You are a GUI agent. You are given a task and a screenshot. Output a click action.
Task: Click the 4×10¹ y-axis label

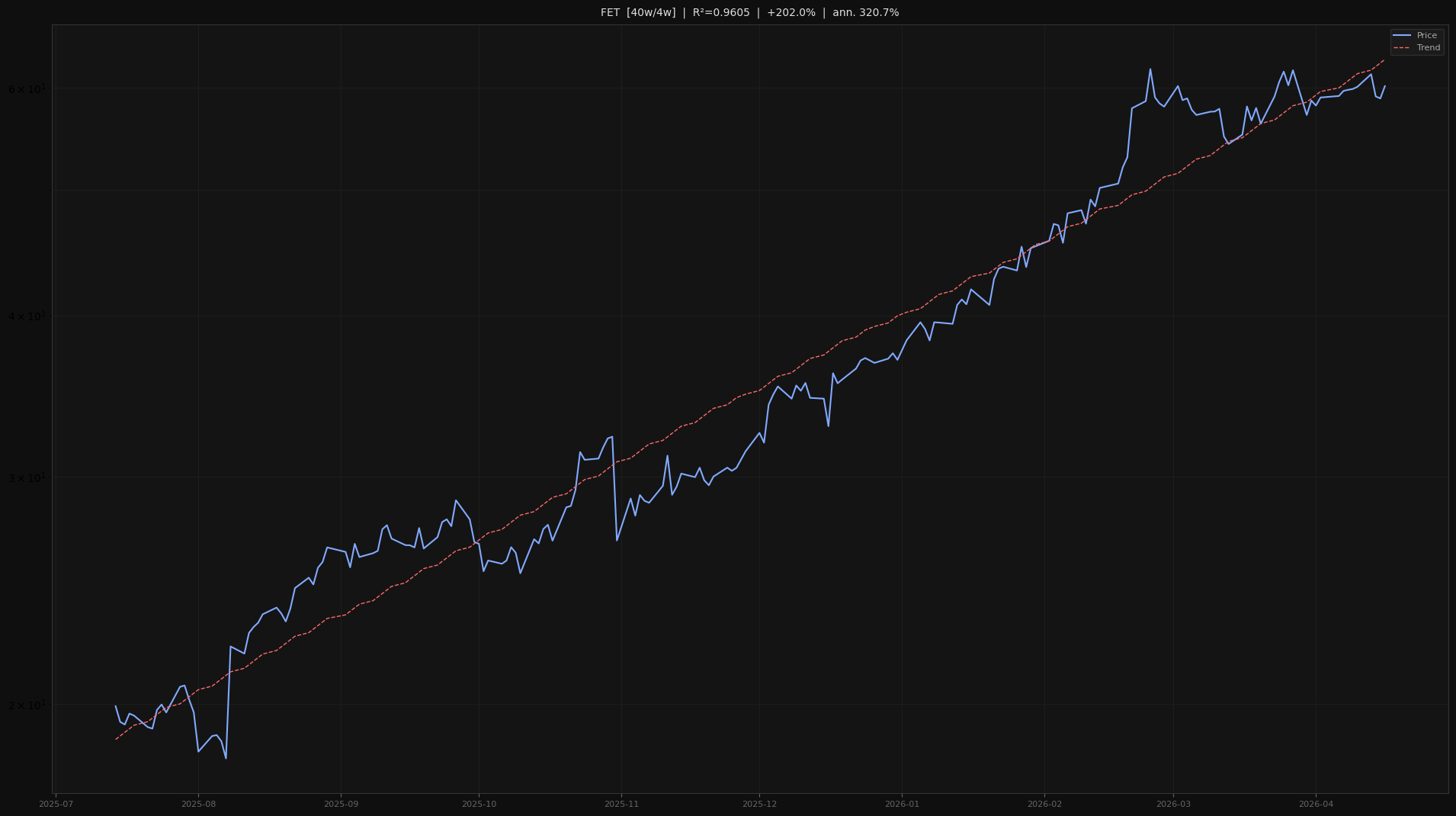click(28, 315)
